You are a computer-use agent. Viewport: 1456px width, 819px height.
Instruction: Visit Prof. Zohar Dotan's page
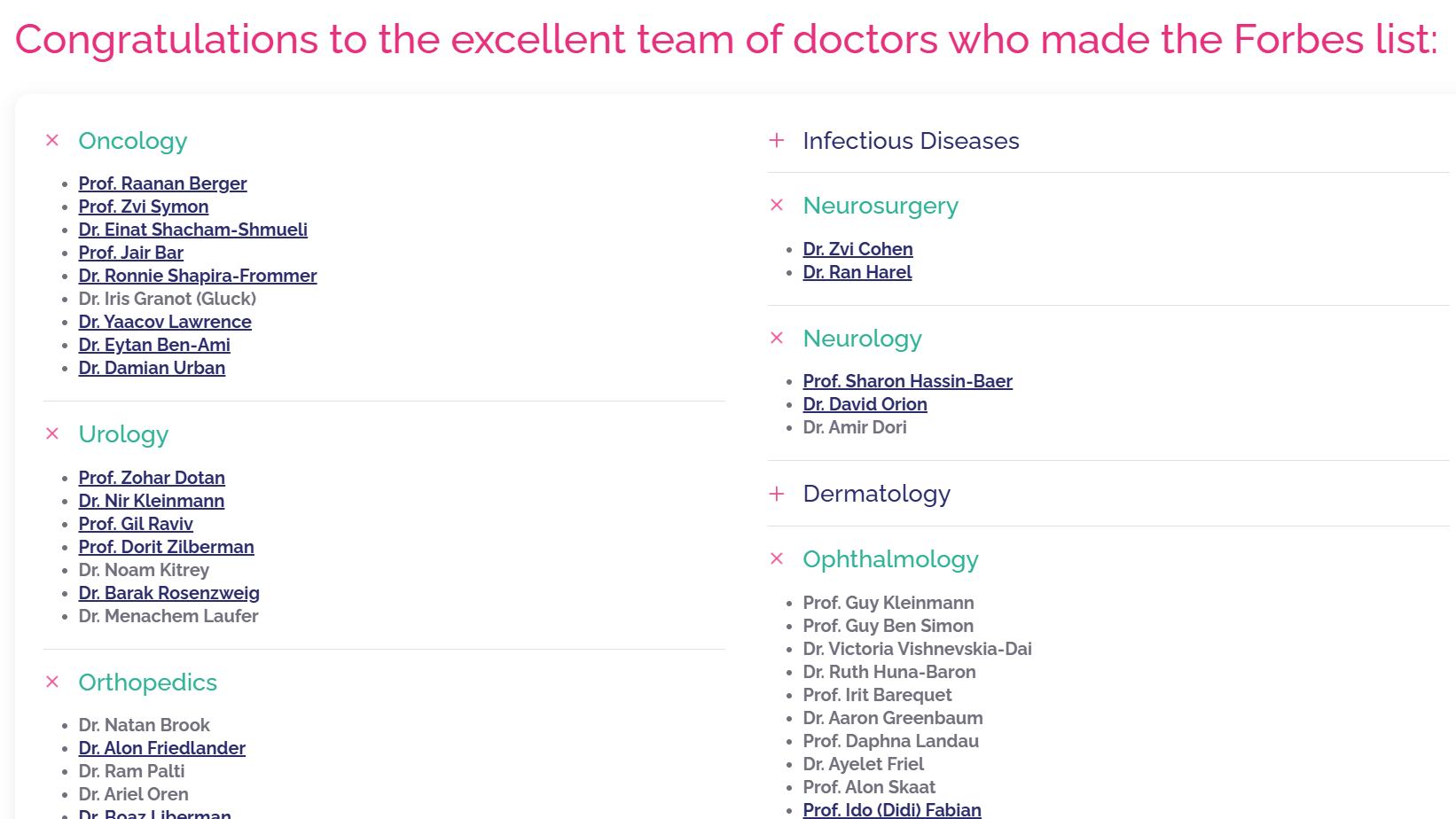point(152,478)
